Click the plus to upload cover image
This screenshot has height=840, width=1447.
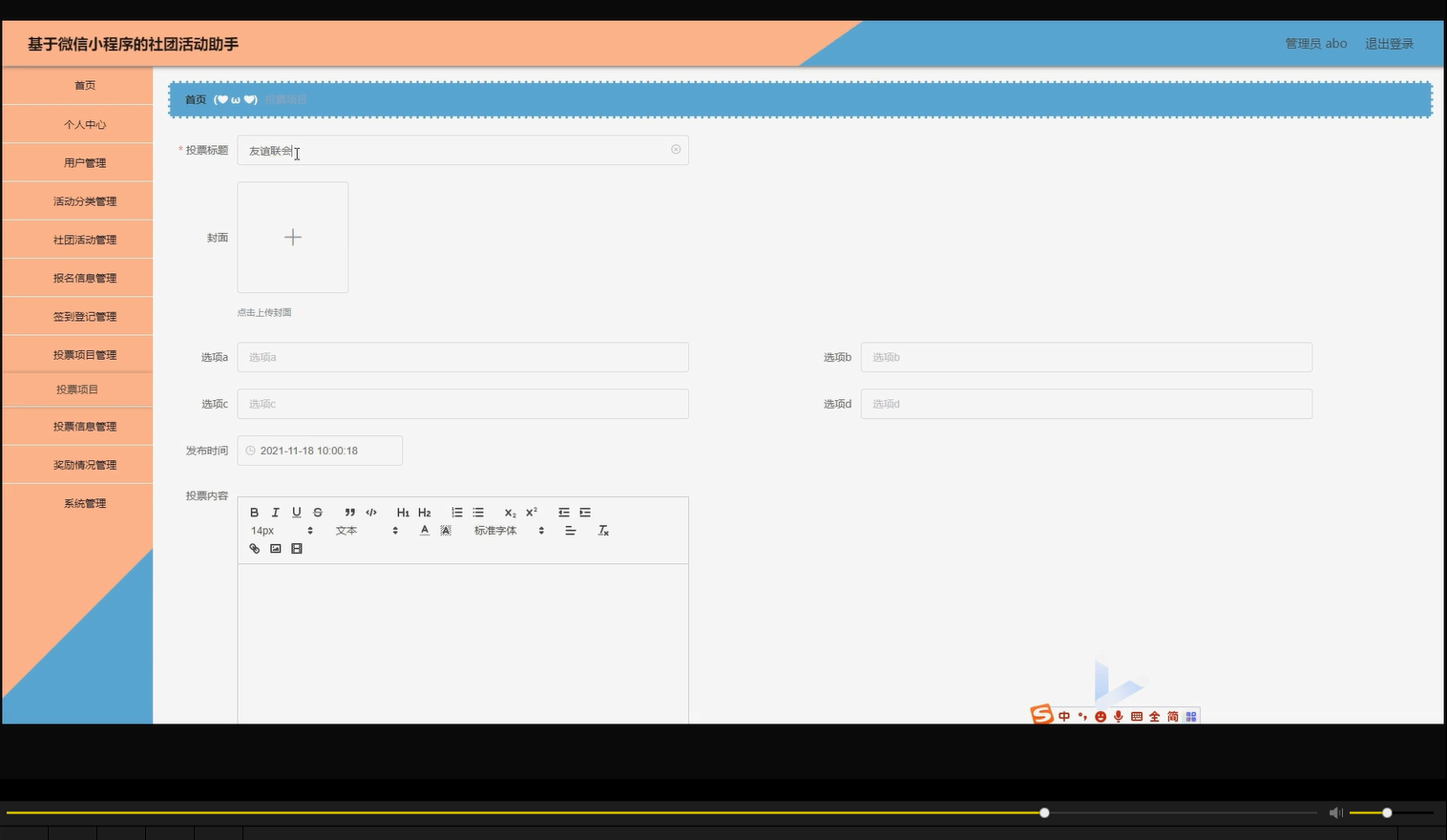click(293, 238)
